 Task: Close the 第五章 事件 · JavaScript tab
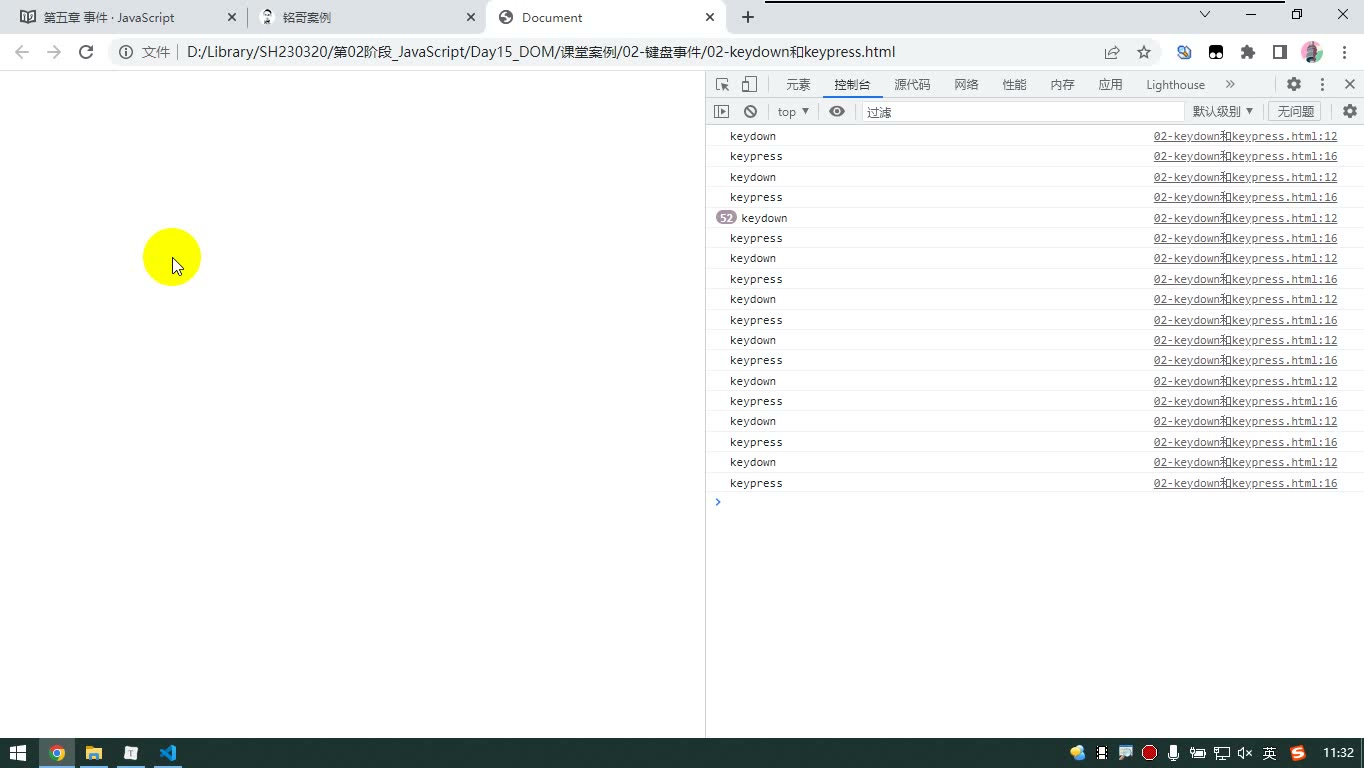click(232, 17)
